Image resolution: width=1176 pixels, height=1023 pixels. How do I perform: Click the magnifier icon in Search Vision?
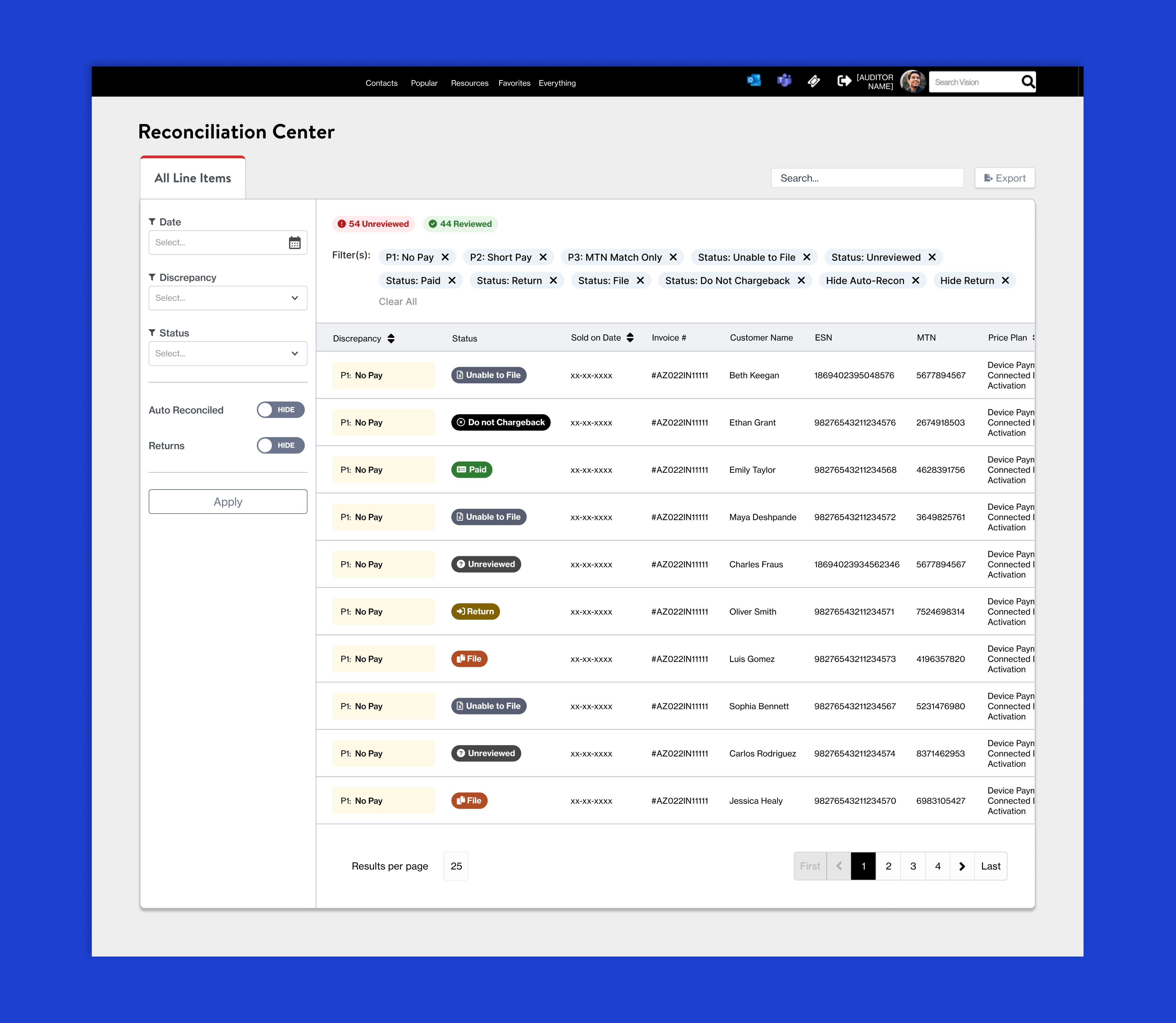point(1028,82)
